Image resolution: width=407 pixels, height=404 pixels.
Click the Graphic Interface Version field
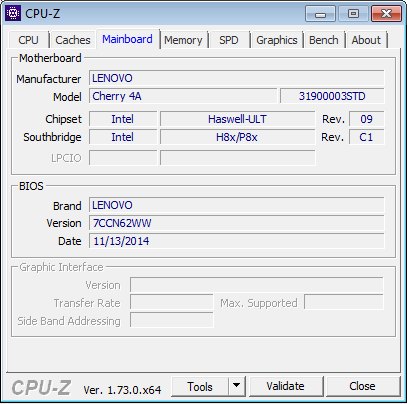click(257, 285)
